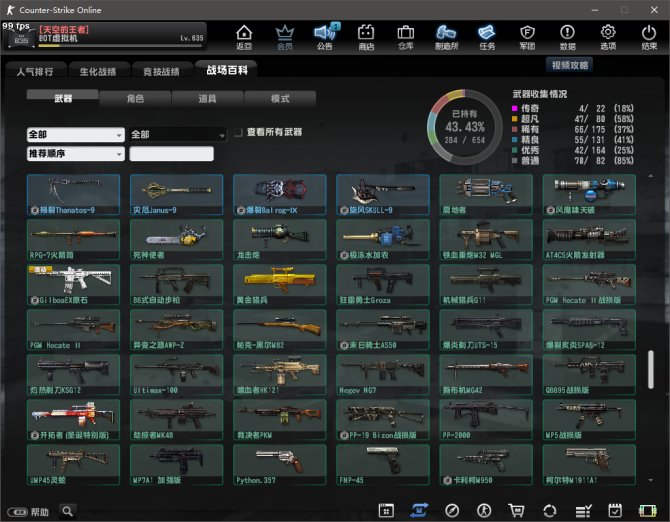Expand the dark 全部 dropdown
This screenshot has height=522, width=670.
click(178, 135)
